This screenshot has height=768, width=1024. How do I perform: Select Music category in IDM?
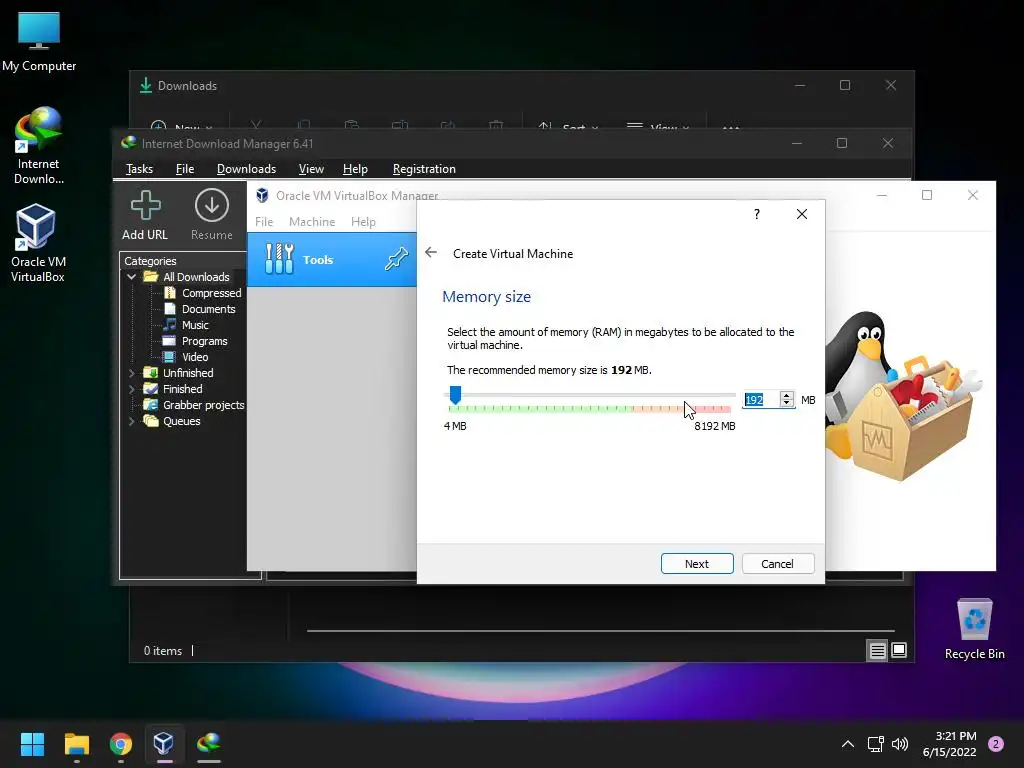(x=195, y=325)
